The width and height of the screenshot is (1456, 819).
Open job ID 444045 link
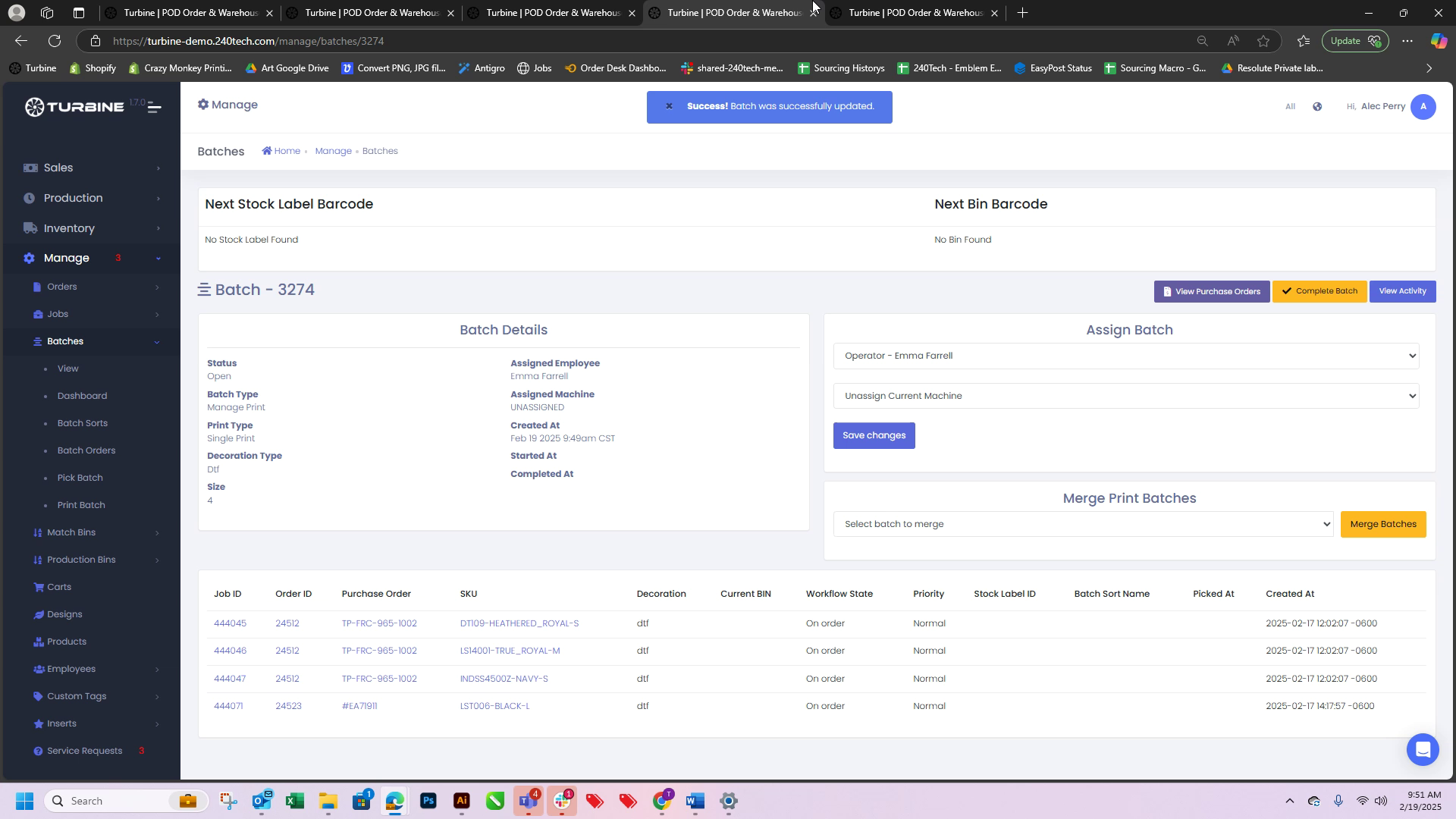click(230, 623)
